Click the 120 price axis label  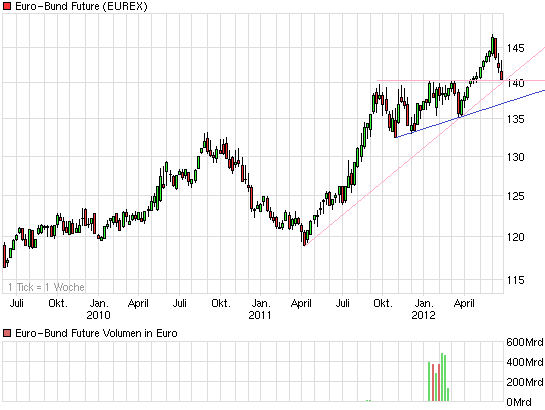tap(515, 237)
